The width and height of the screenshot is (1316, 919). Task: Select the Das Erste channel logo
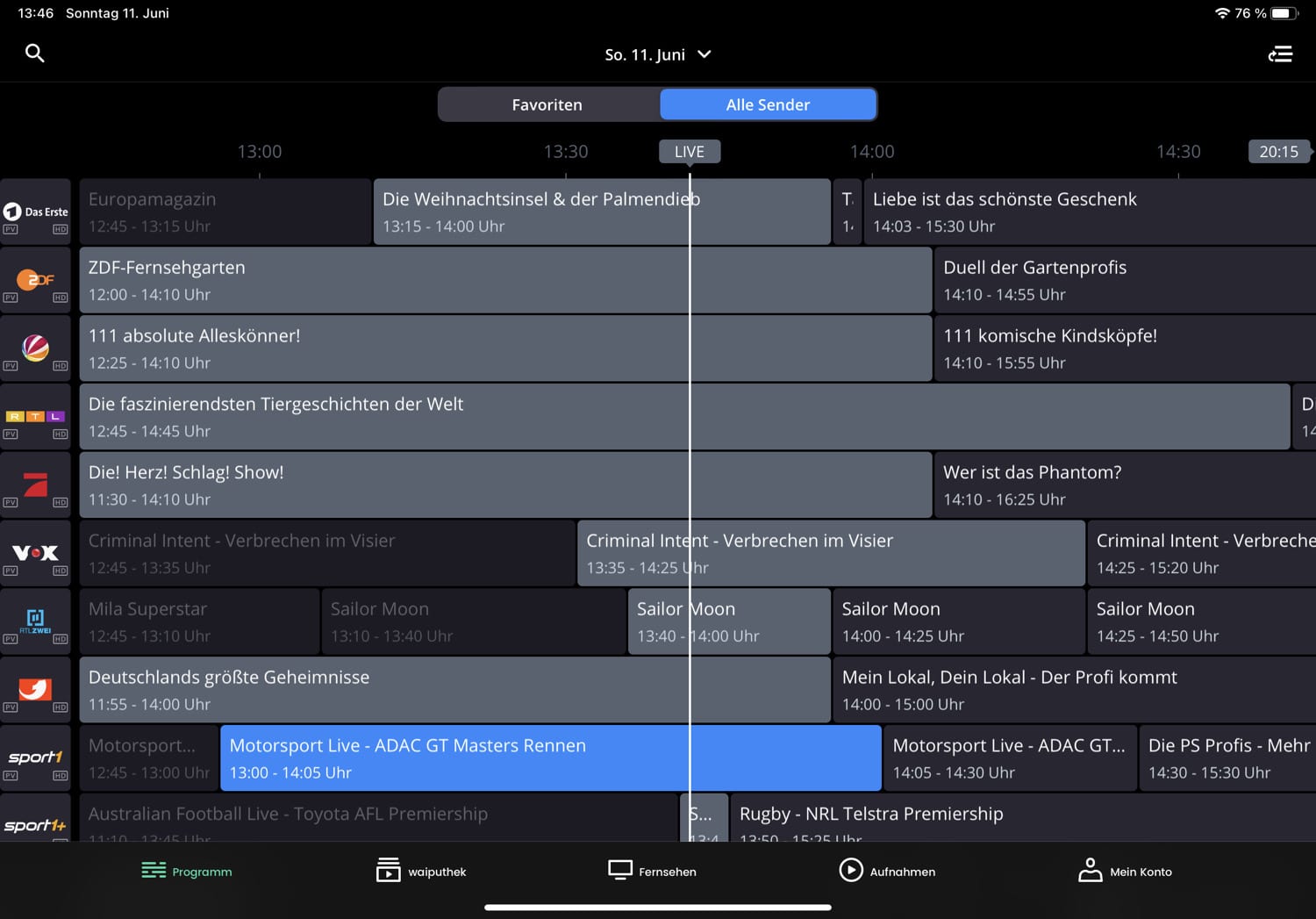[x=36, y=212]
